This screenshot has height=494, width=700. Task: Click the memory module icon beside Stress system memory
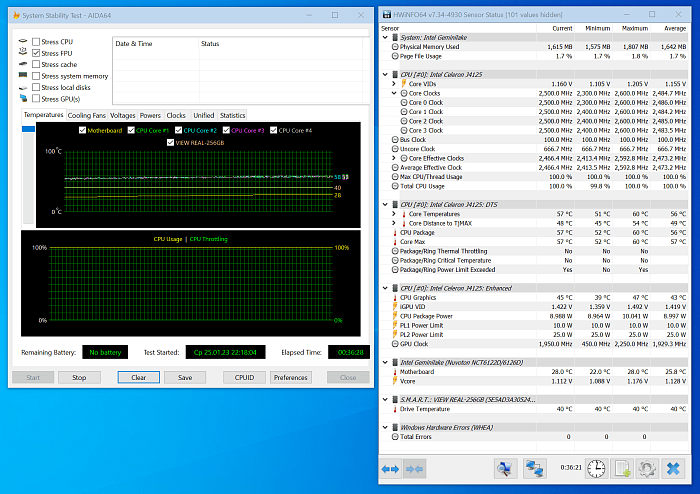[x=23, y=75]
